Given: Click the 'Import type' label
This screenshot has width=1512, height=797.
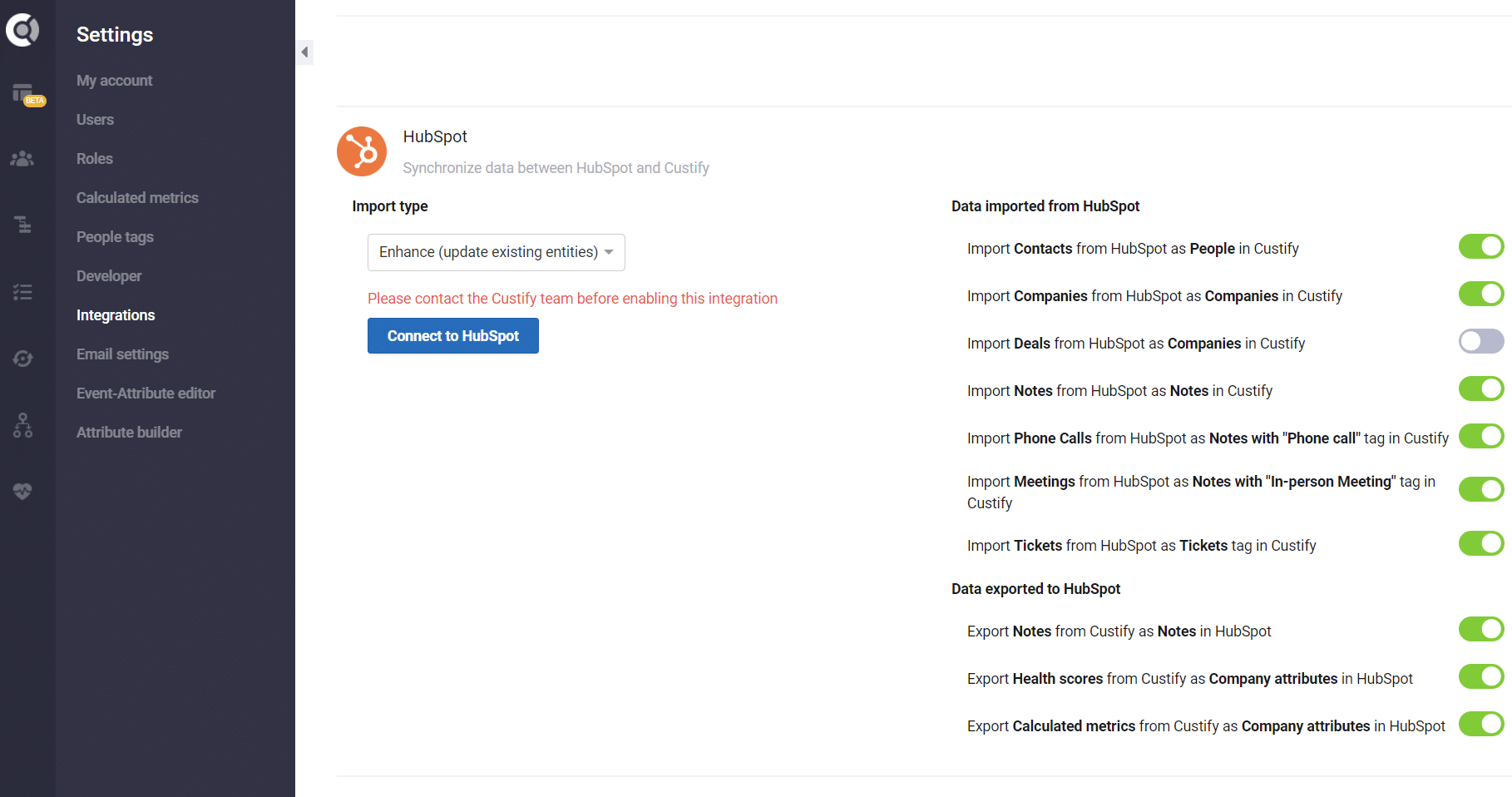Looking at the screenshot, I should tap(390, 206).
